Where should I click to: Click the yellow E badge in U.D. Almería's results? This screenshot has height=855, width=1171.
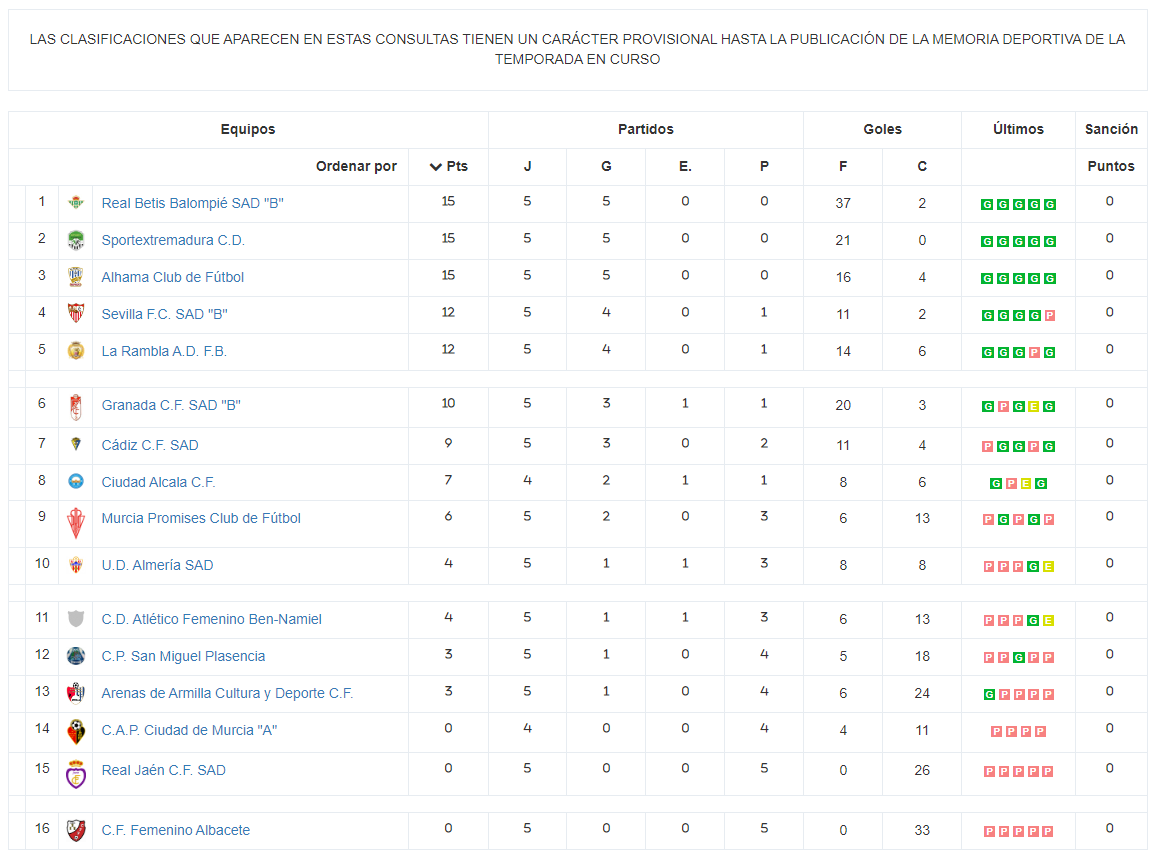coord(1048,567)
